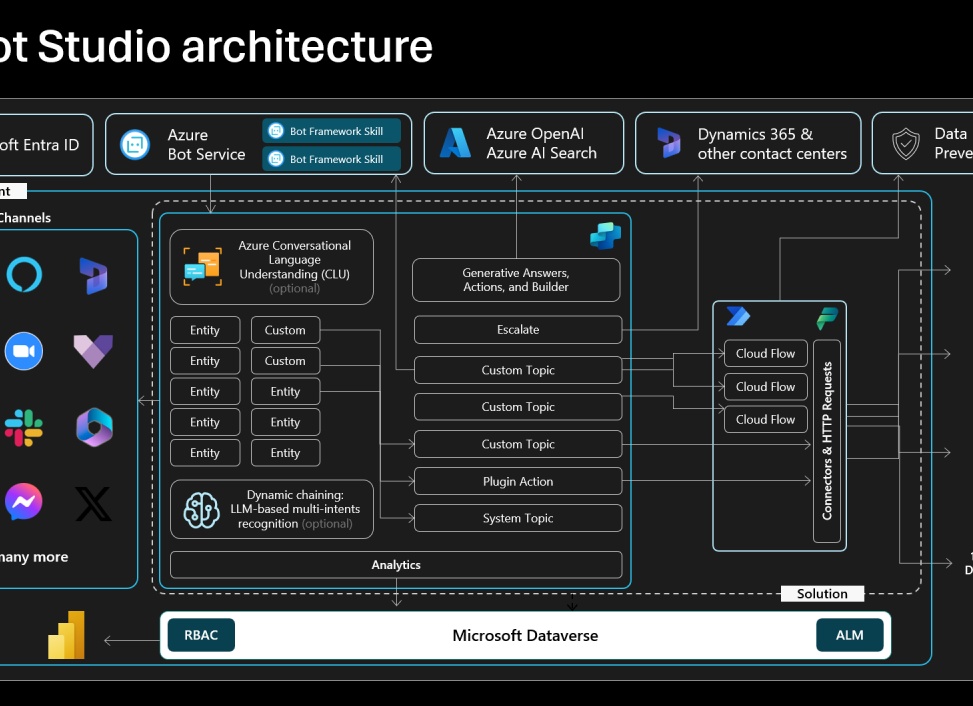The width and height of the screenshot is (973, 706).
Task: Click the Slack channel icon
Action: (24, 427)
